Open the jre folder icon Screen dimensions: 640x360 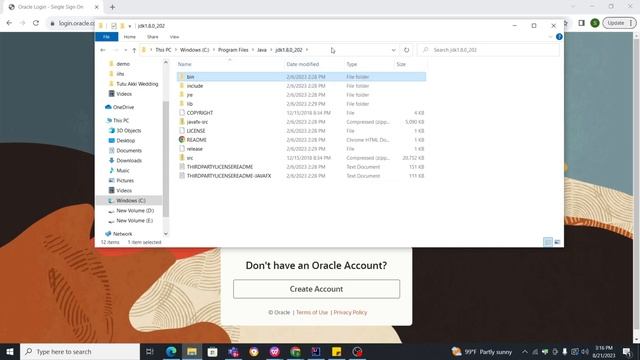tap(182, 95)
